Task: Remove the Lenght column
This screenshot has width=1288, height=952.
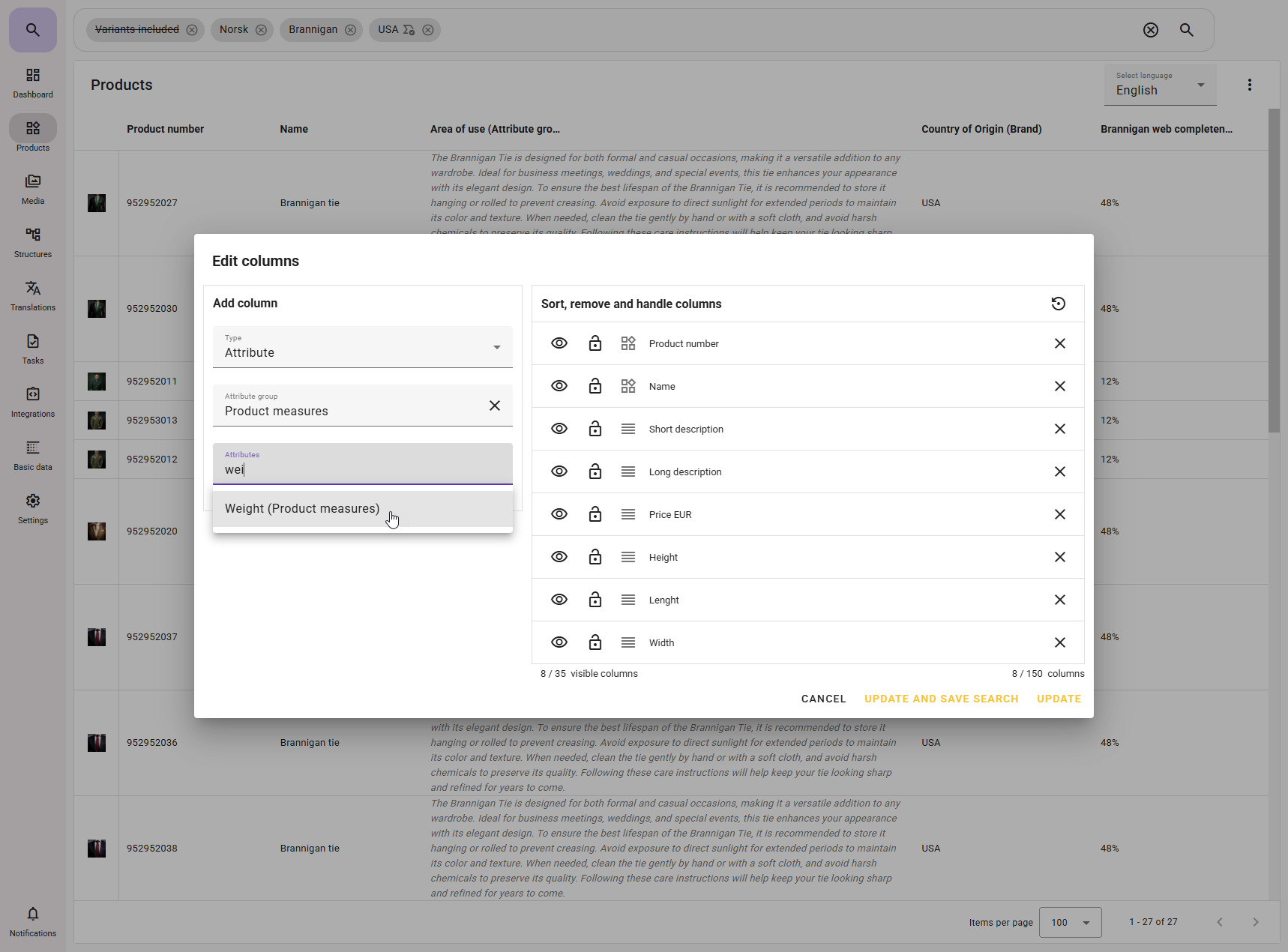Action: pos(1059,600)
